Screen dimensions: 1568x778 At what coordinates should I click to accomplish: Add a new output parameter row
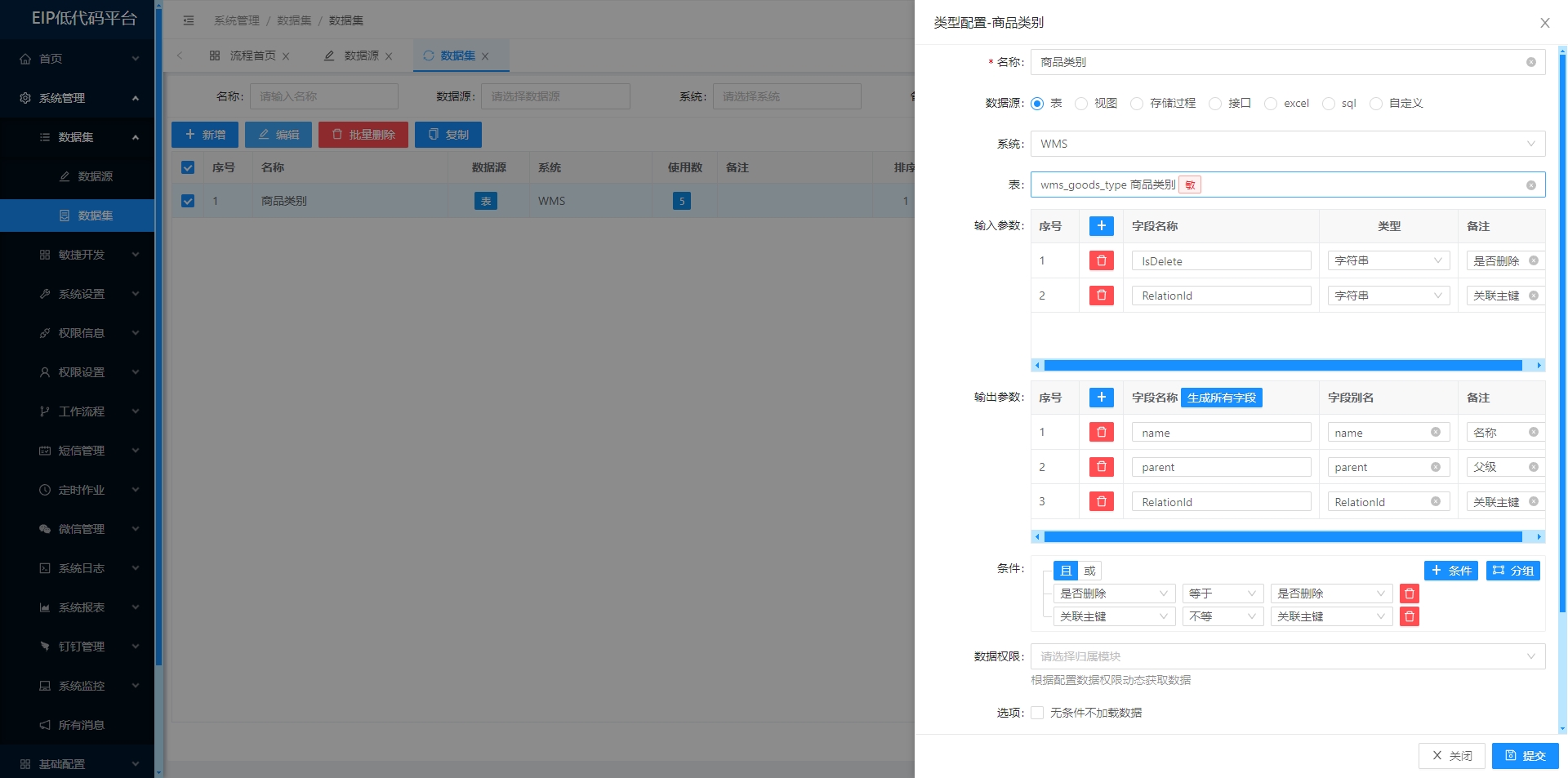tap(1101, 398)
